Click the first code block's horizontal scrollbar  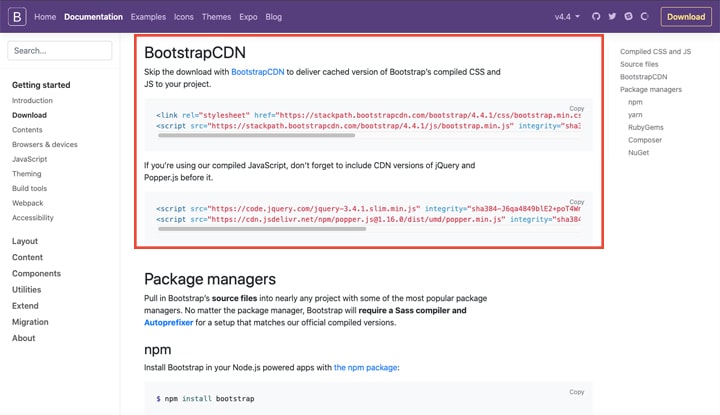tap(256, 135)
